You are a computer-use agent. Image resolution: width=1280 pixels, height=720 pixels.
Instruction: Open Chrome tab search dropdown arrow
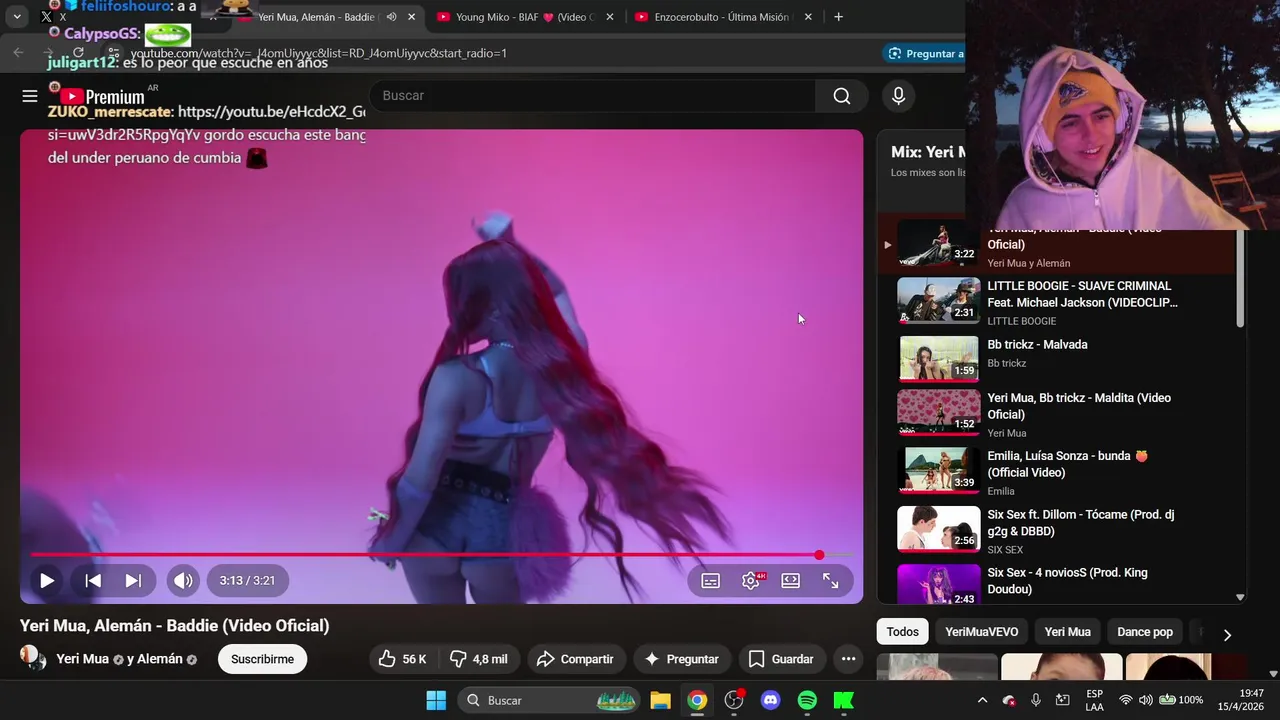tap(17, 17)
